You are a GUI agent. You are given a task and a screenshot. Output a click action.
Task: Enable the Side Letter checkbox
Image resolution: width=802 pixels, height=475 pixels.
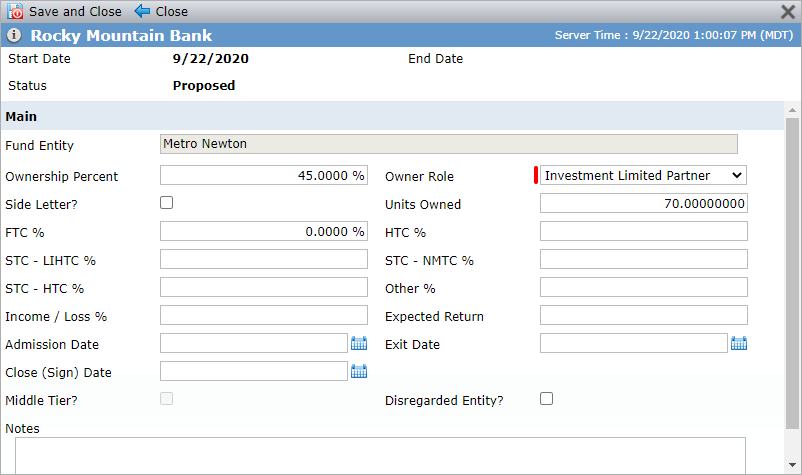pyautogui.click(x=166, y=202)
